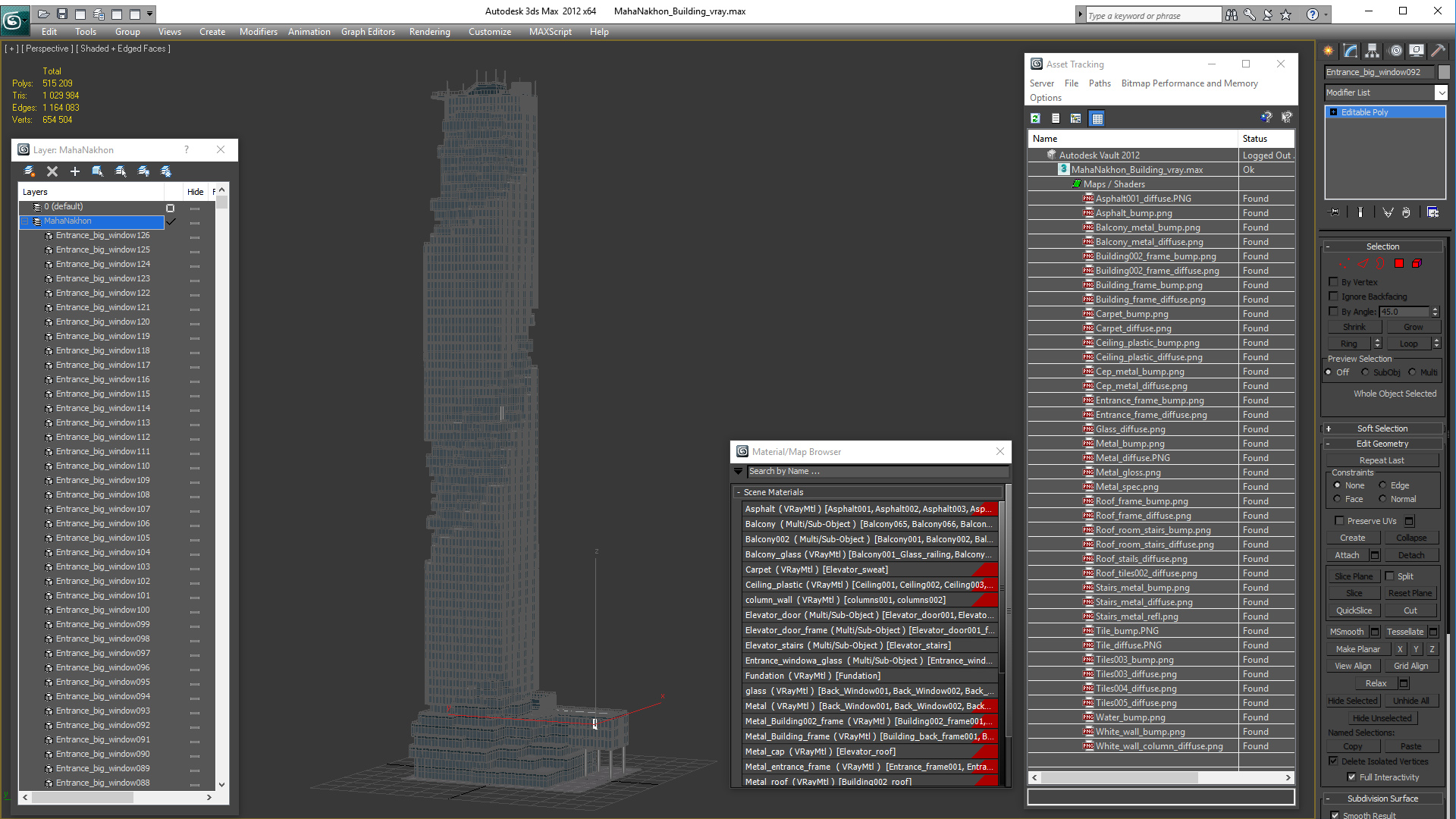Click Polygon sub-object selection icon
This screenshot has height=819, width=1456.
coord(1399,264)
